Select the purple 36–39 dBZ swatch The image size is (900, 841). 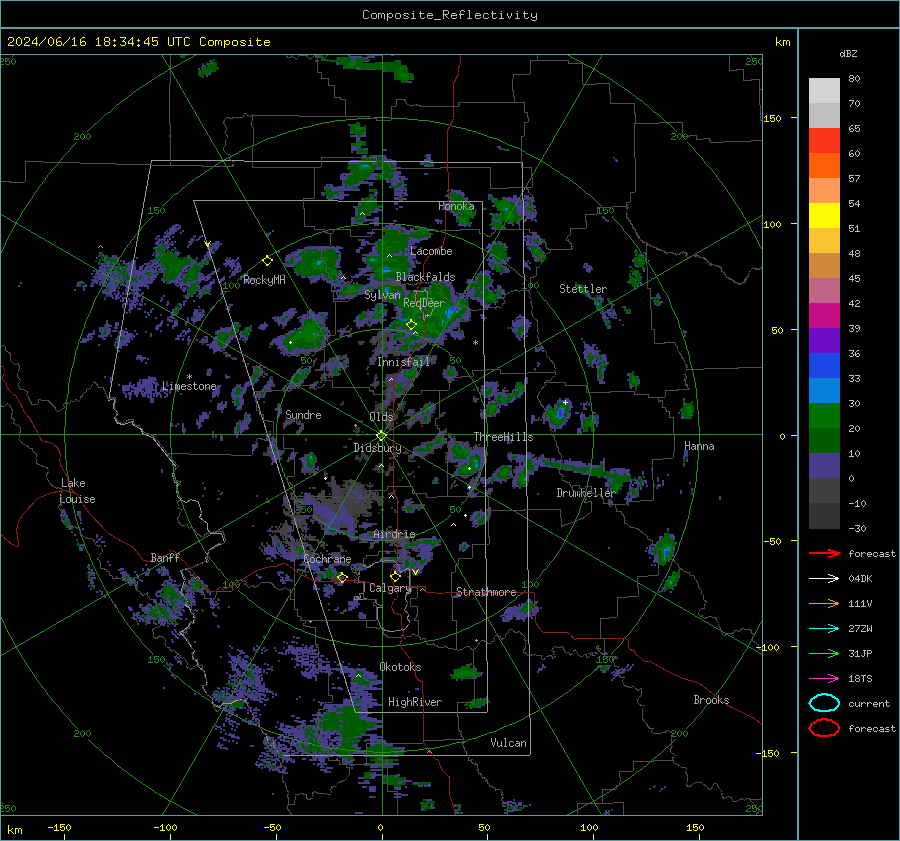824,341
